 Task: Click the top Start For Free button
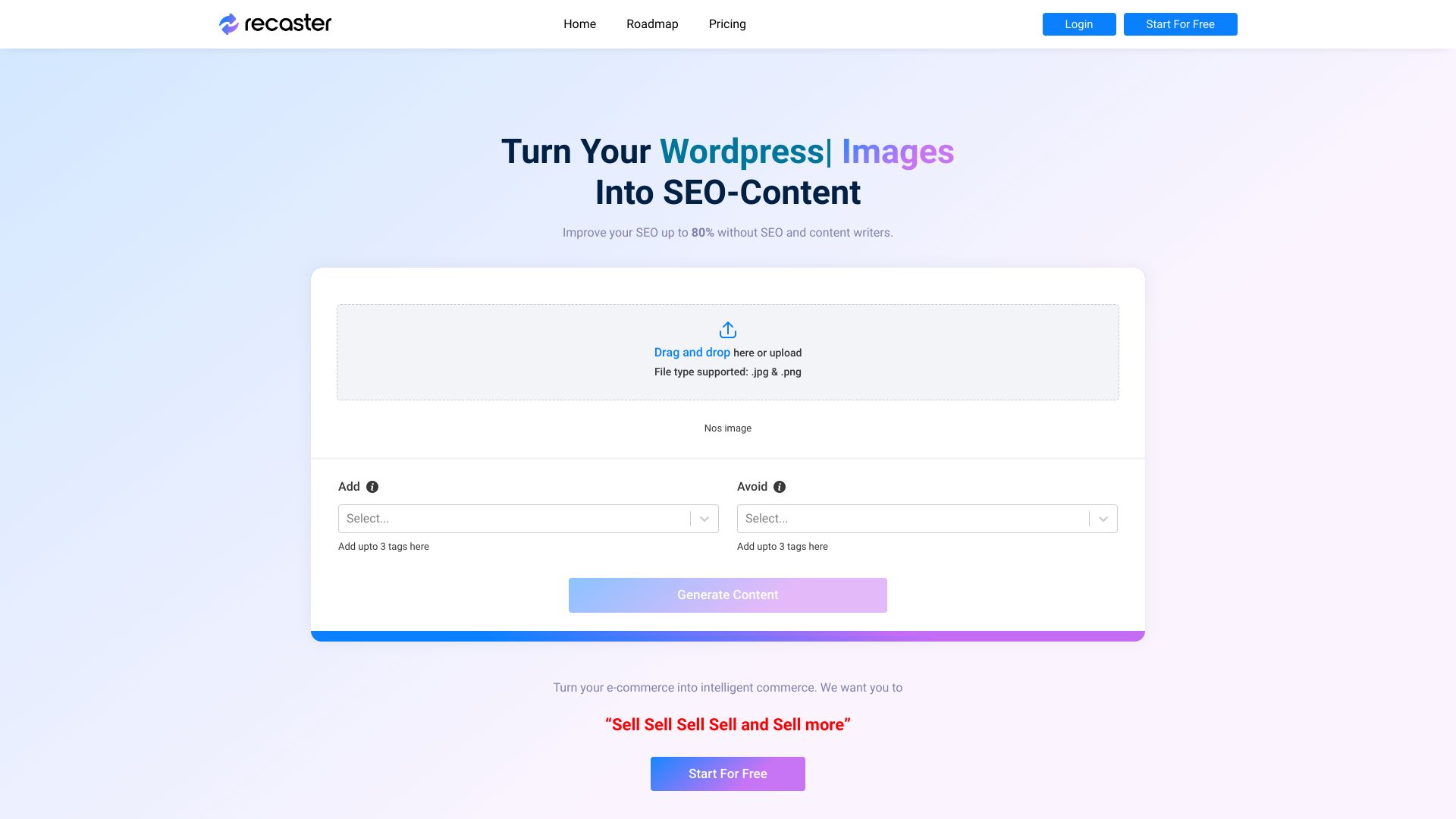point(1180,24)
